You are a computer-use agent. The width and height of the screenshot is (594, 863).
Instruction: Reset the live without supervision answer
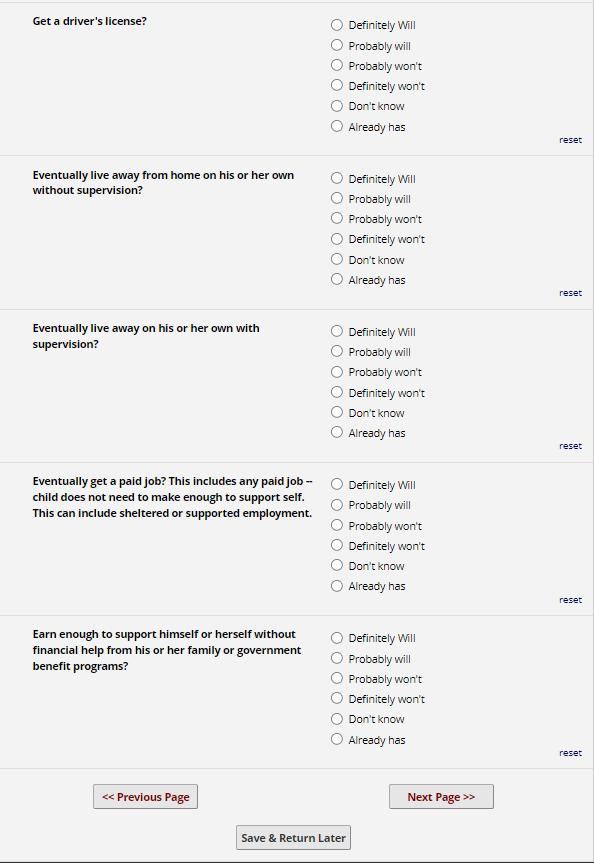click(570, 293)
